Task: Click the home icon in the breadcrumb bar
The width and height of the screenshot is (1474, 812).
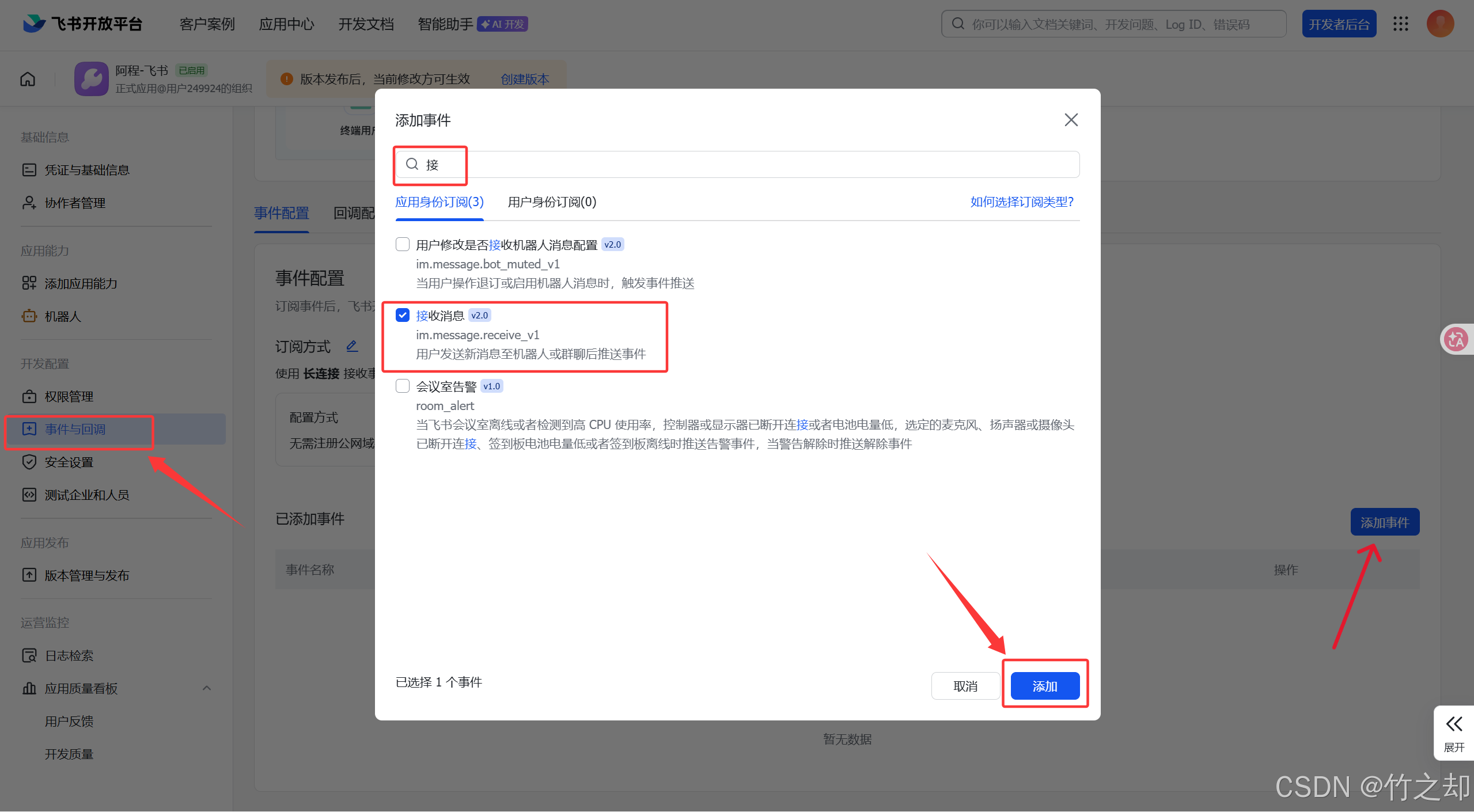Action: [x=28, y=79]
